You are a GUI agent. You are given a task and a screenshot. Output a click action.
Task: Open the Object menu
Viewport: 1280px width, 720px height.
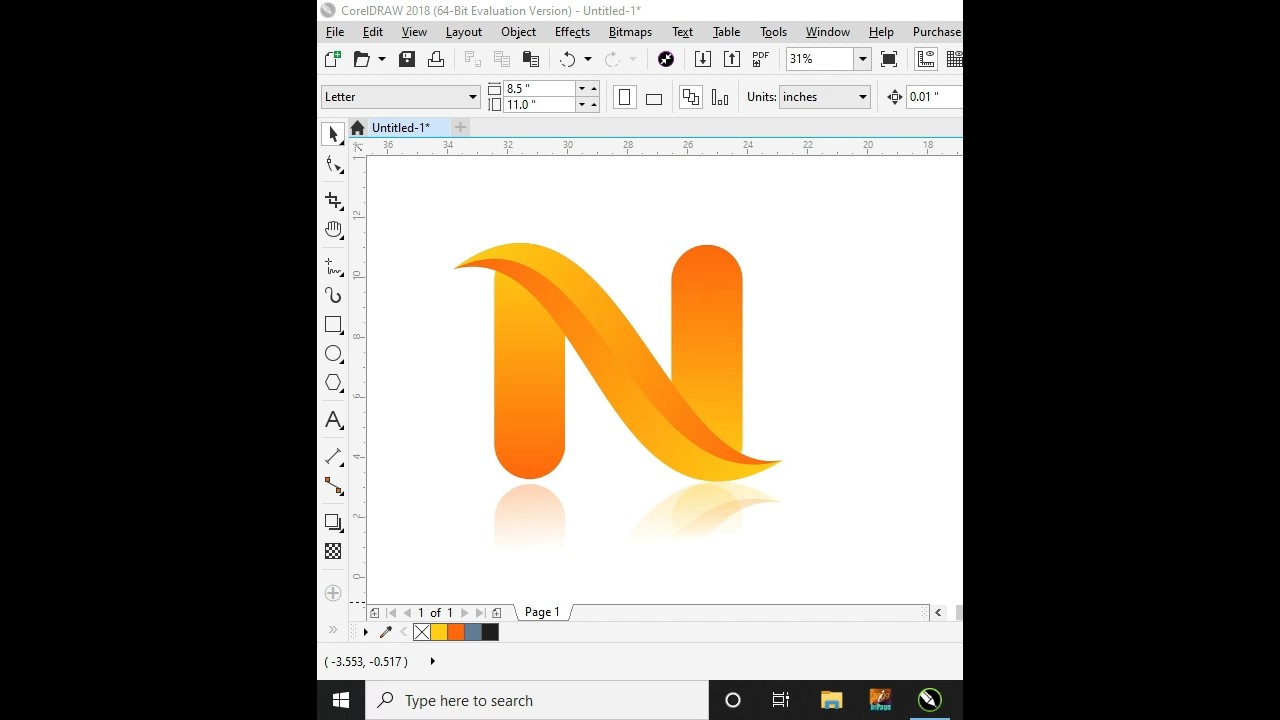[518, 32]
